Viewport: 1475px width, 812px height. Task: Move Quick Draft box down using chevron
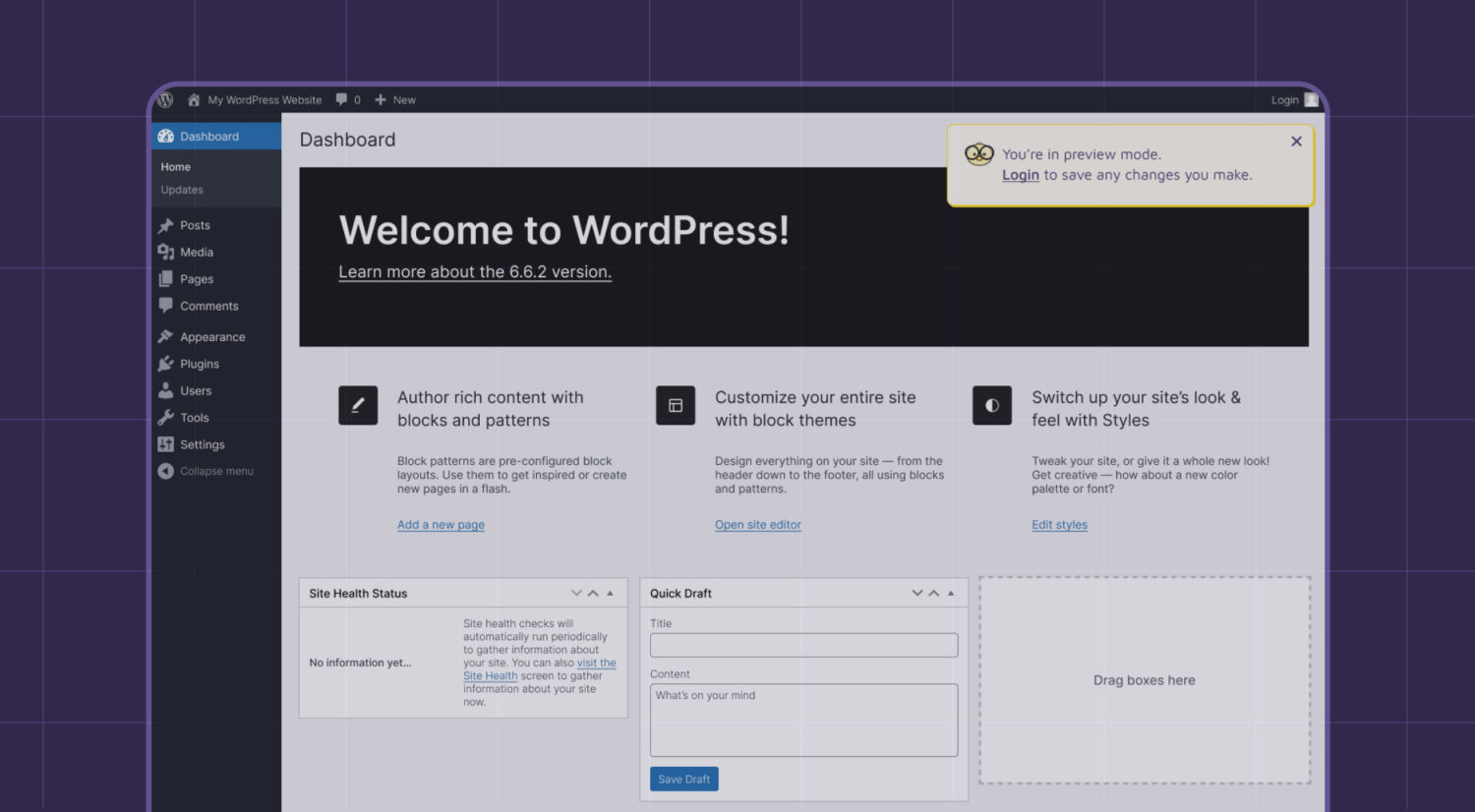point(916,594)
